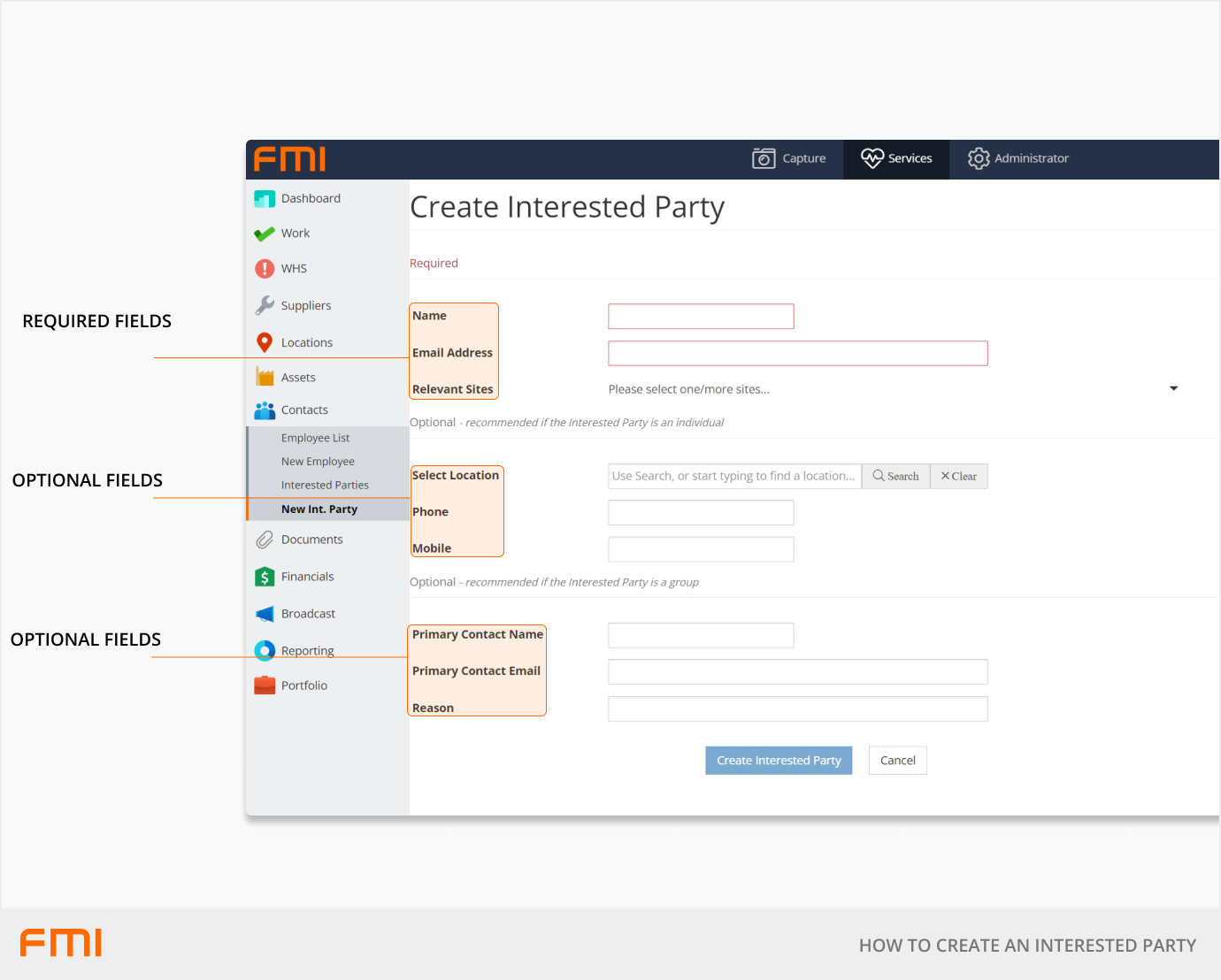Click the Dashboard icon in sidebar
Image resolution: width=1221 pixels, height=980 pixels.
click(x=264, y=199)
